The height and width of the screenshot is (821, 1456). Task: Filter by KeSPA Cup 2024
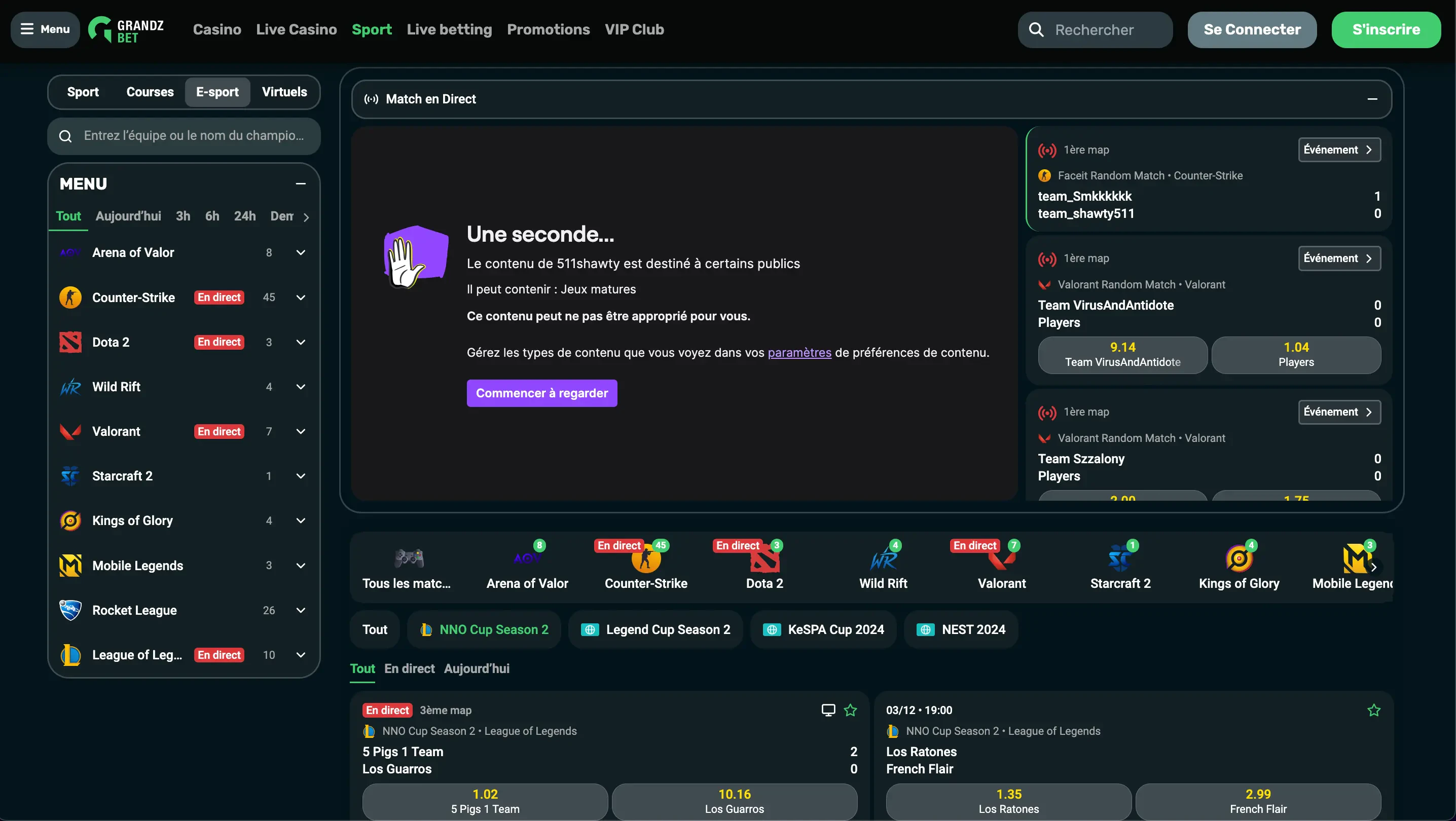[823, 629]
